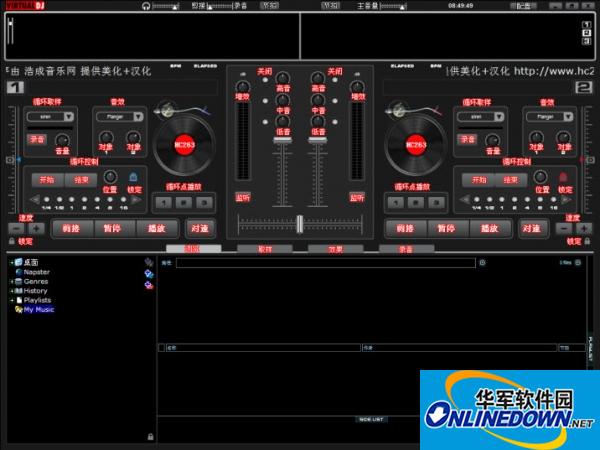Image resolution: width=600 pixels, height=450 pixels.
Task: Halve loop length arrow on deck 2
Action: coord(465,199)
